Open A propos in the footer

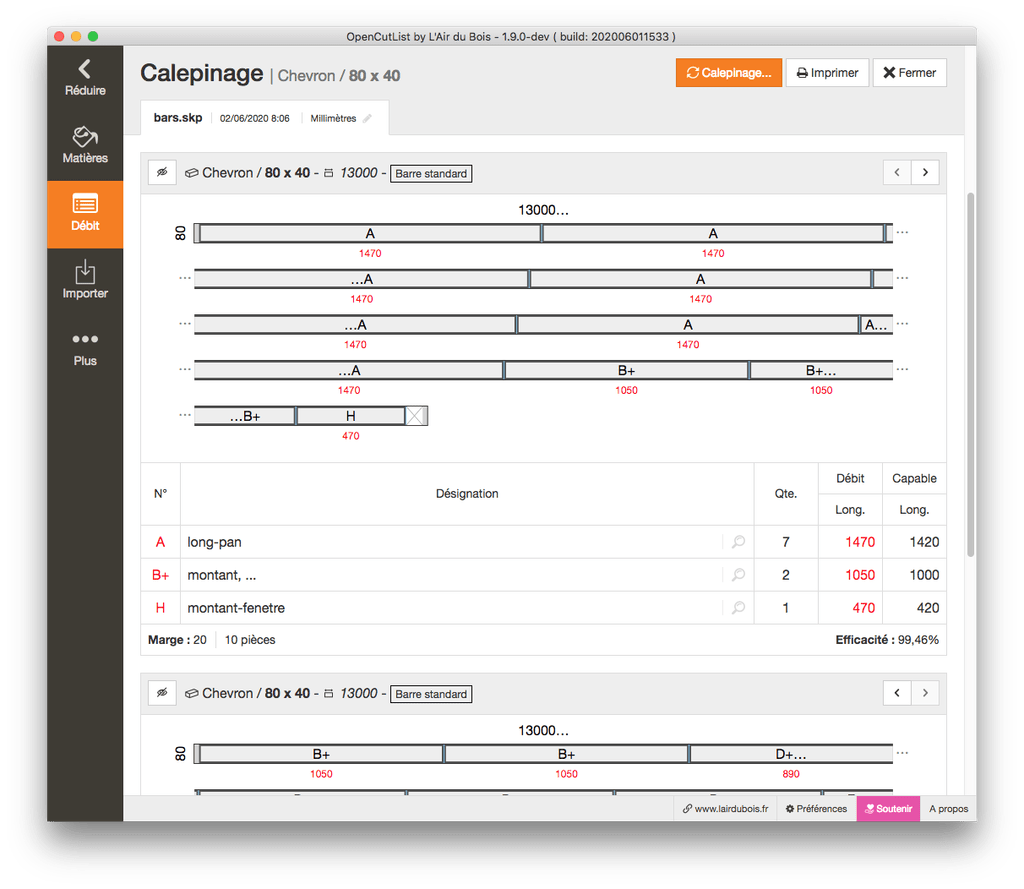948,809
